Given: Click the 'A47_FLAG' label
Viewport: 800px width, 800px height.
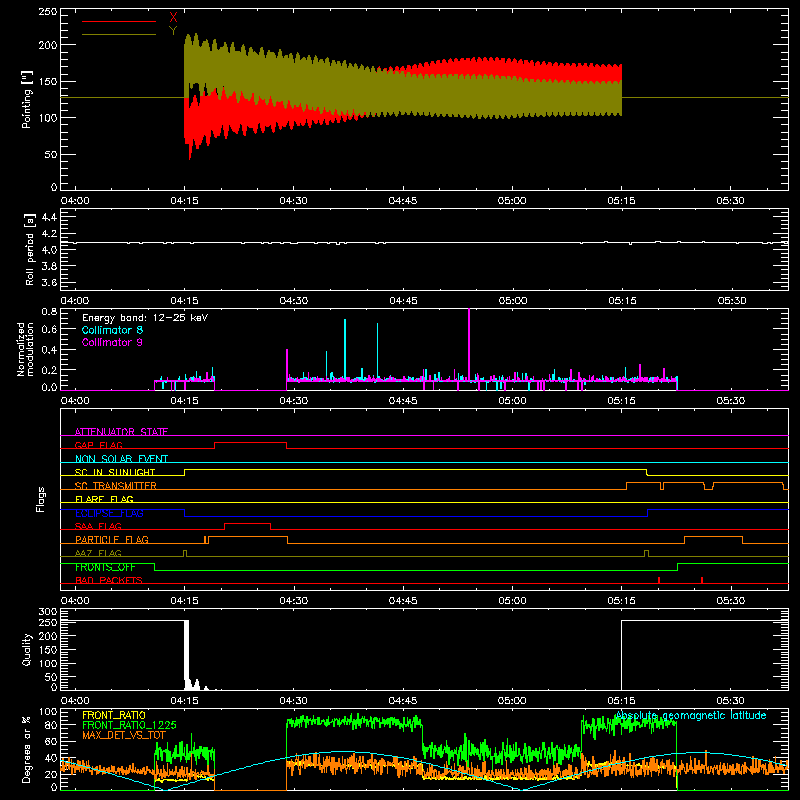Looking at the screenshot, I should 98,553.
